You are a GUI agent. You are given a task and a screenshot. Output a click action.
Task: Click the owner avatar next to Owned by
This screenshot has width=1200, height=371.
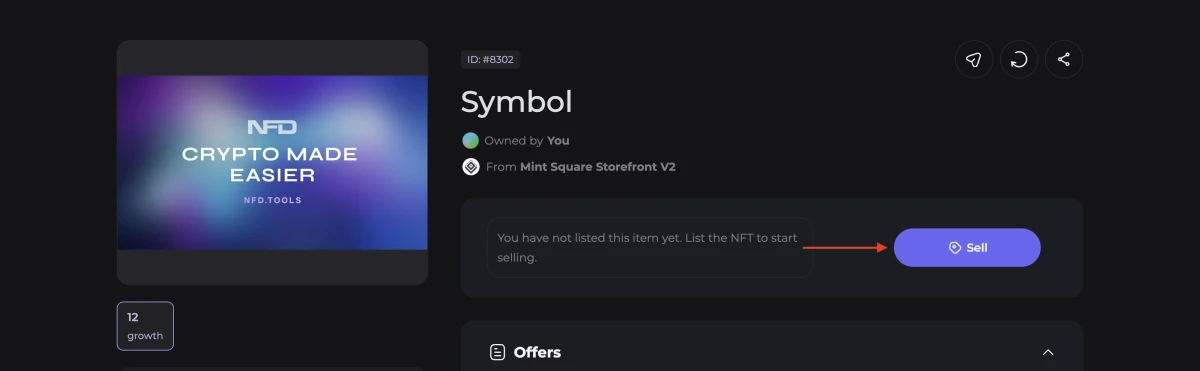470,141
